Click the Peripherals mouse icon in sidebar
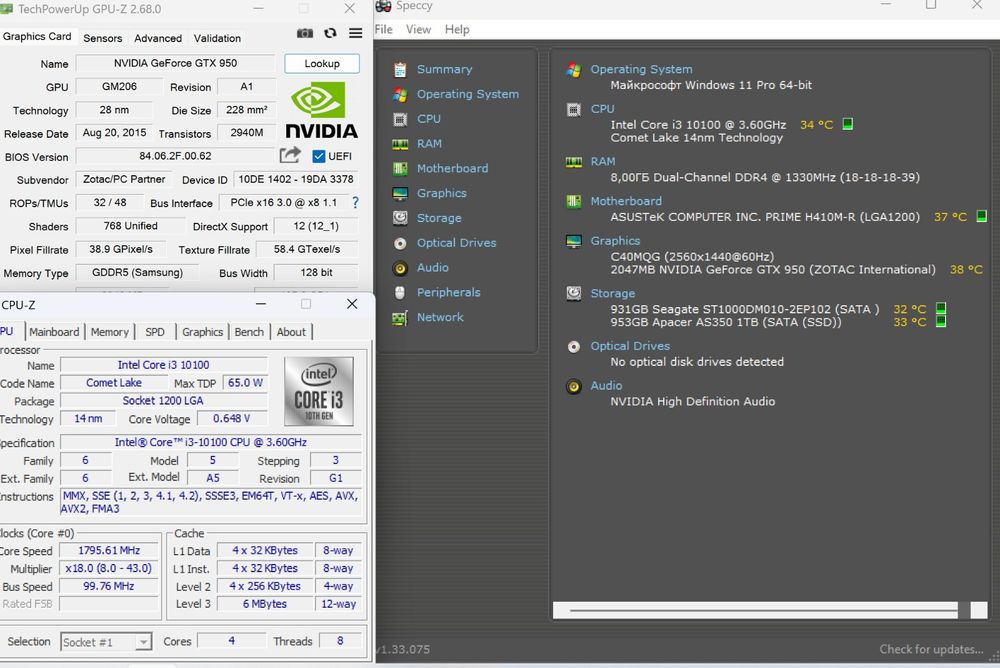This screenshot has height=668, width=1000. (x=400, y=293)
